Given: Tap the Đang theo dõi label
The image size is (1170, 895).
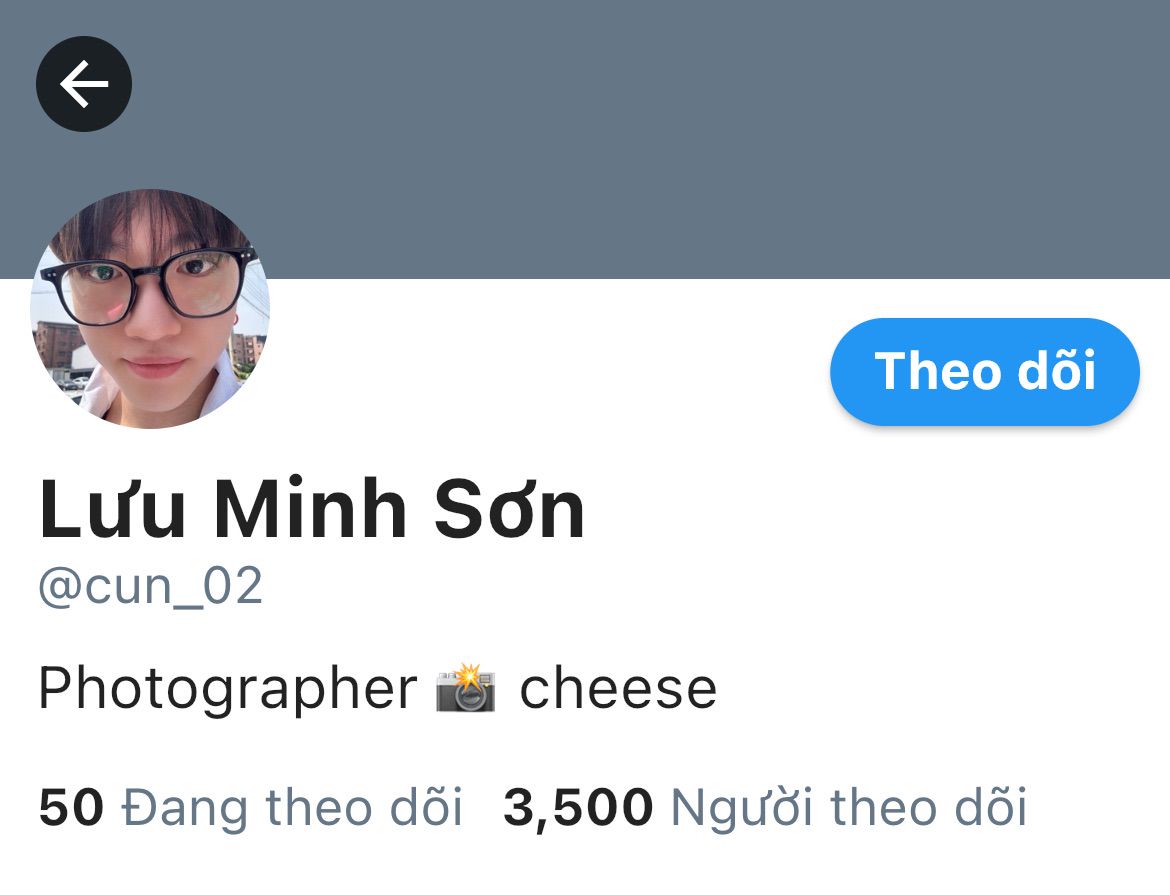Looking at the screenshot, I should click(x=292, y=808).
